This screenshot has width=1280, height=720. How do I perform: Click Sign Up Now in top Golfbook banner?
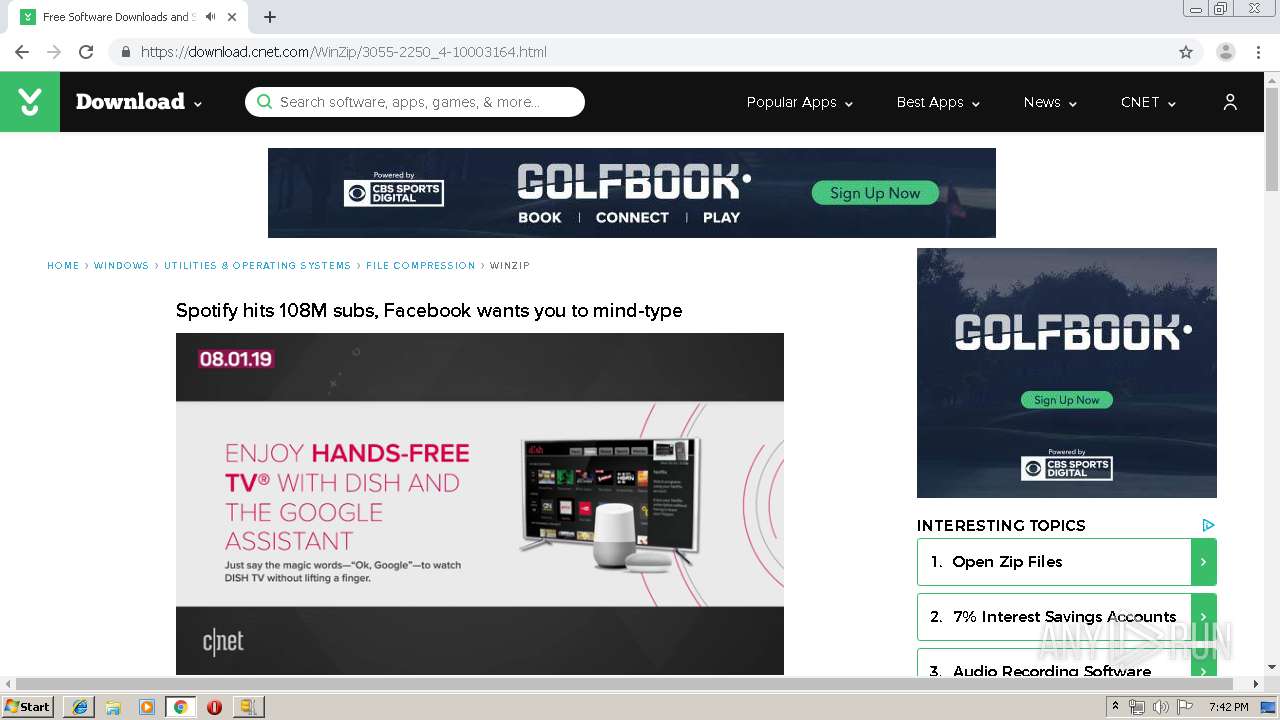(875, 193)
